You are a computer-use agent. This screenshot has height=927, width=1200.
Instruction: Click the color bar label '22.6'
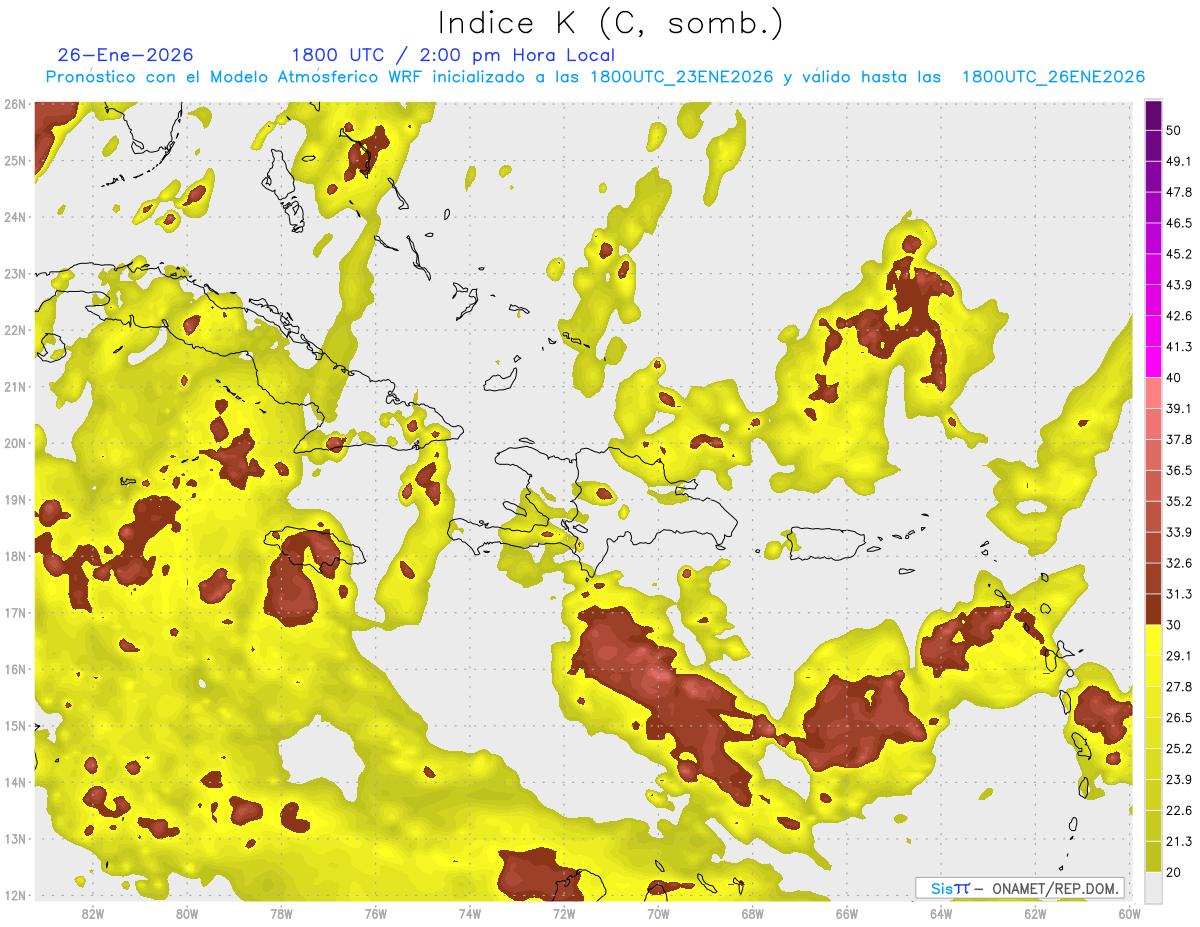click(1178, 810)
